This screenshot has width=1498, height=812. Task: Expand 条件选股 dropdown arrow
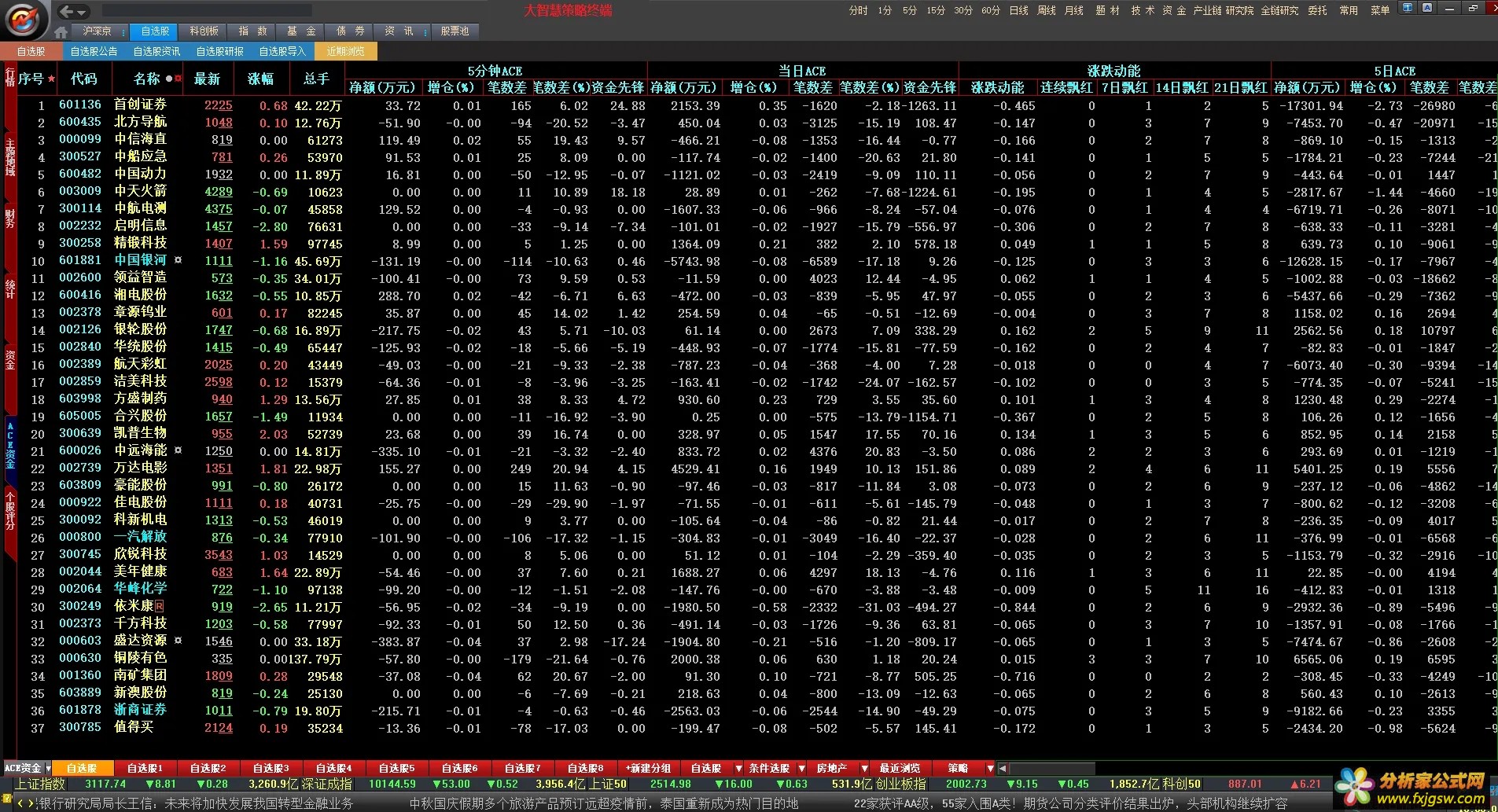click(801, 768)
